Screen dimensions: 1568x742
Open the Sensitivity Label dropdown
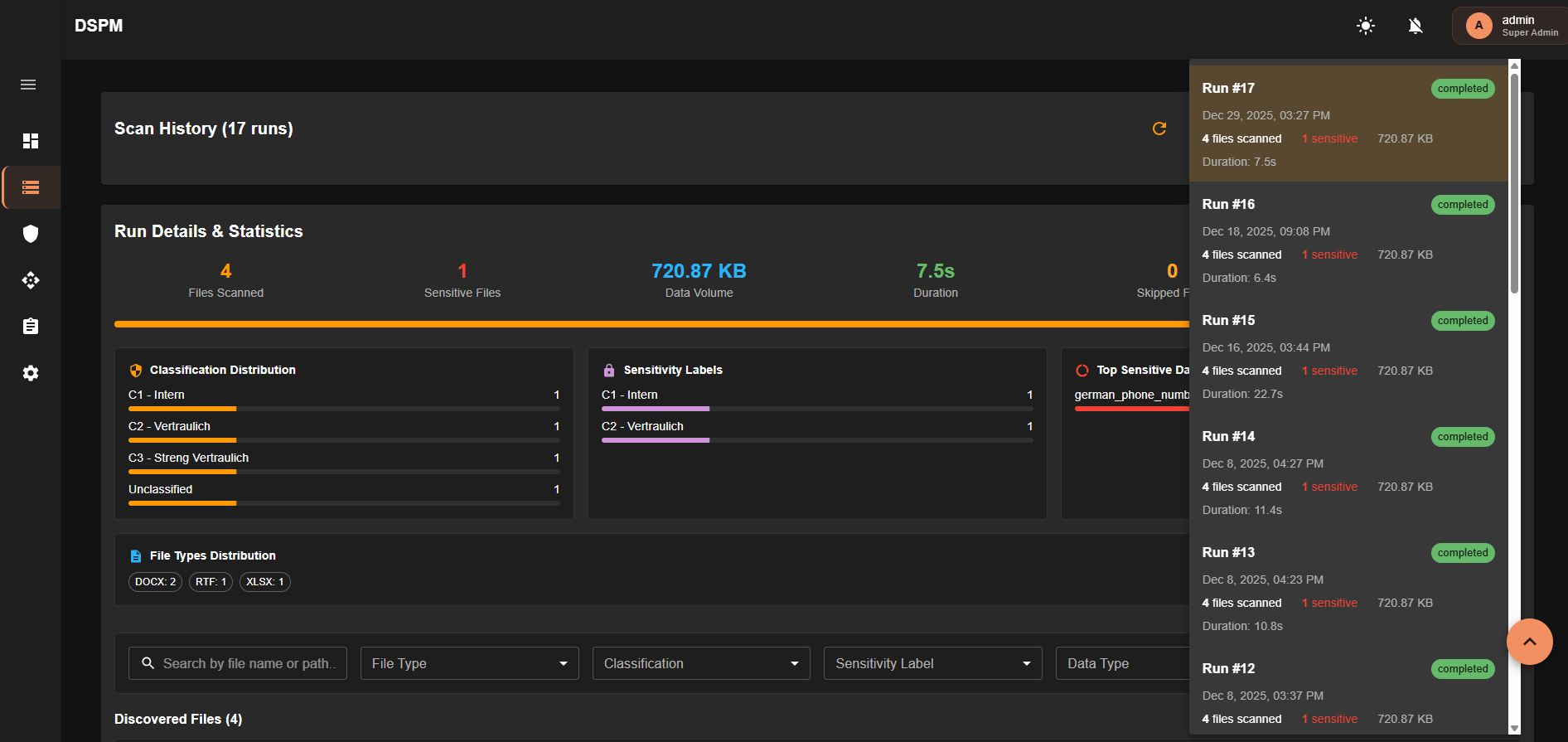(932, 663)
